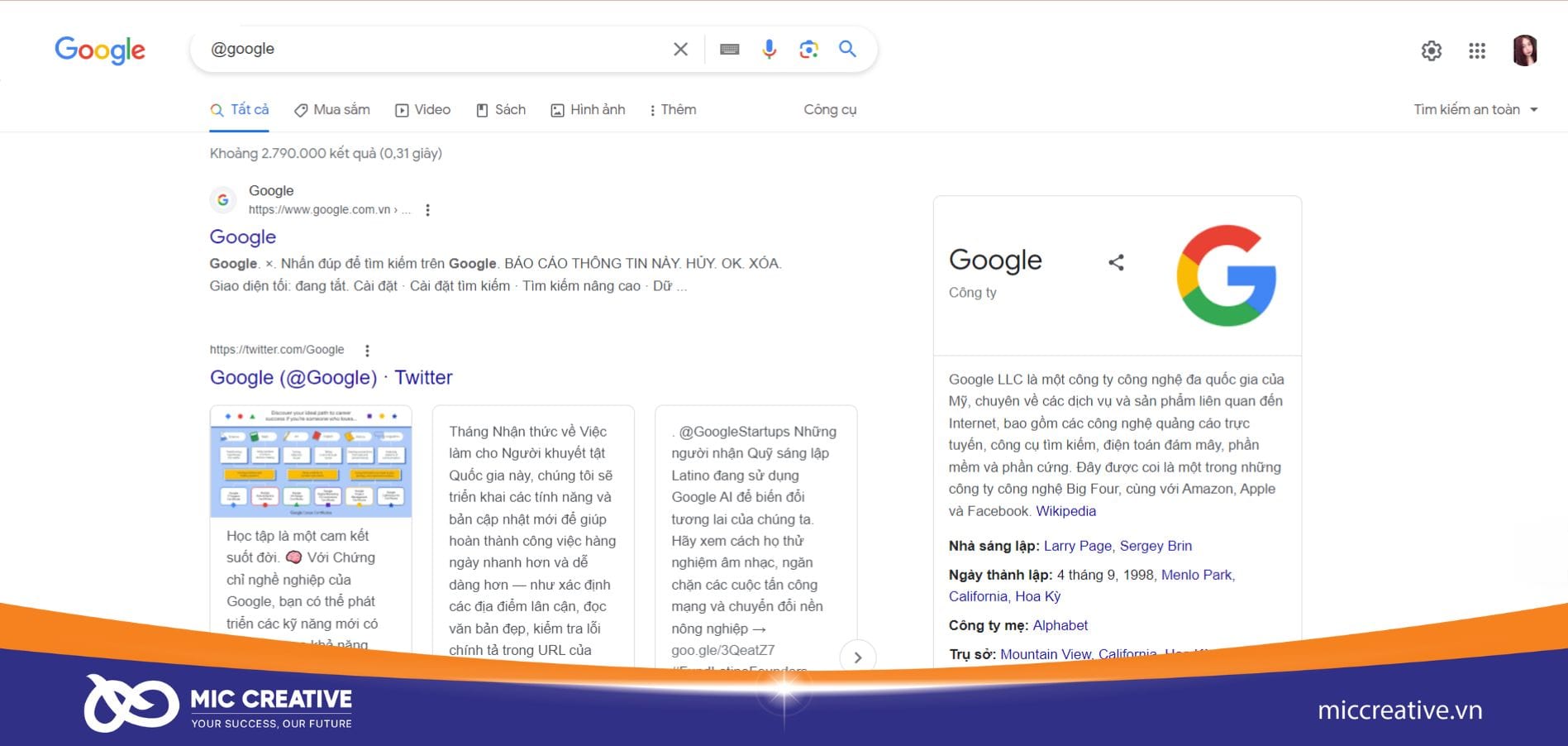This screenshot has width=1568, height=746.
Task: Click Google heading in knowledge panel
Action: tap(995, 261)
